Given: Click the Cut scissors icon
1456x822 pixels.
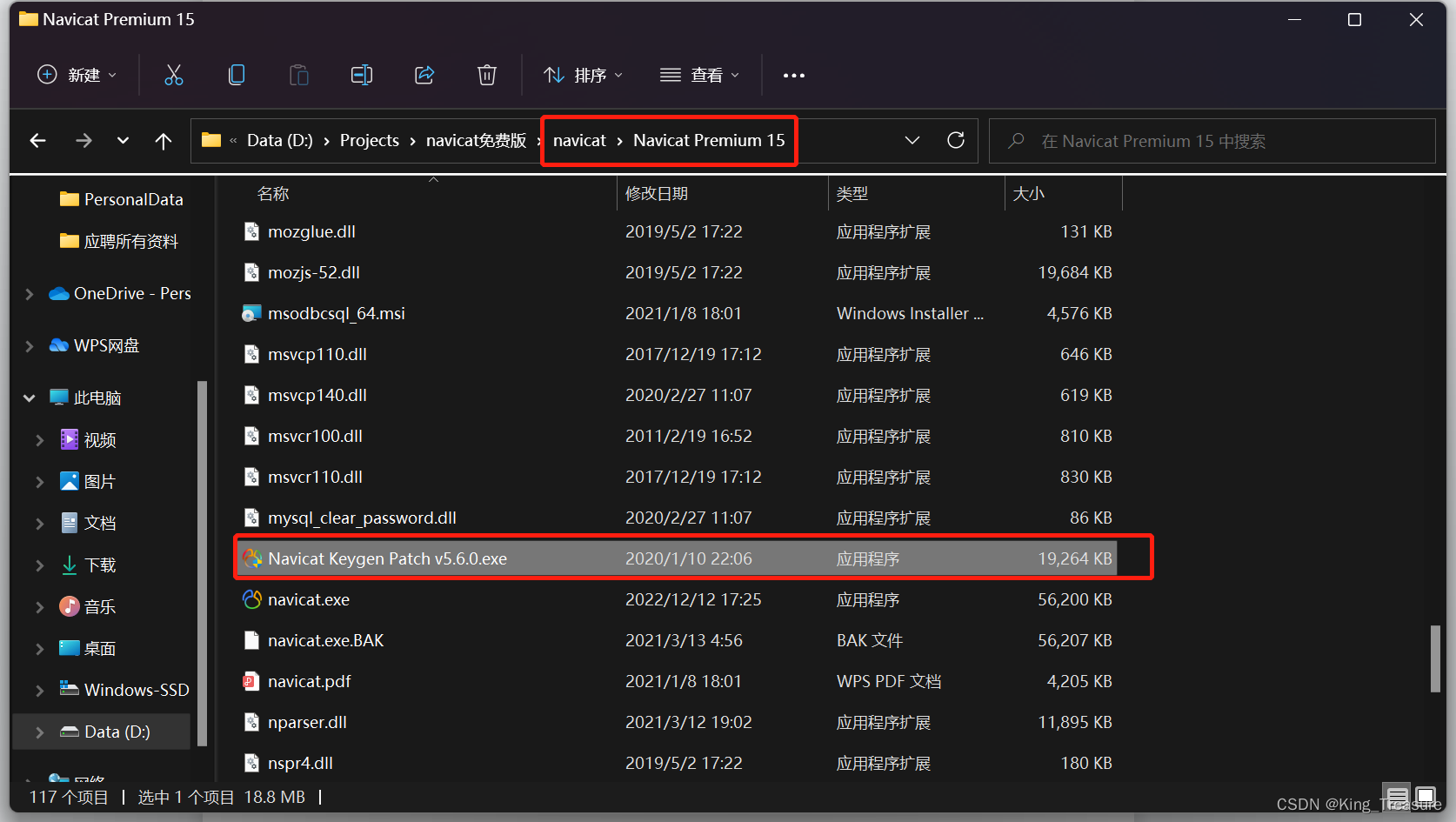Looking at the screenshot, I should pos(174,75).
